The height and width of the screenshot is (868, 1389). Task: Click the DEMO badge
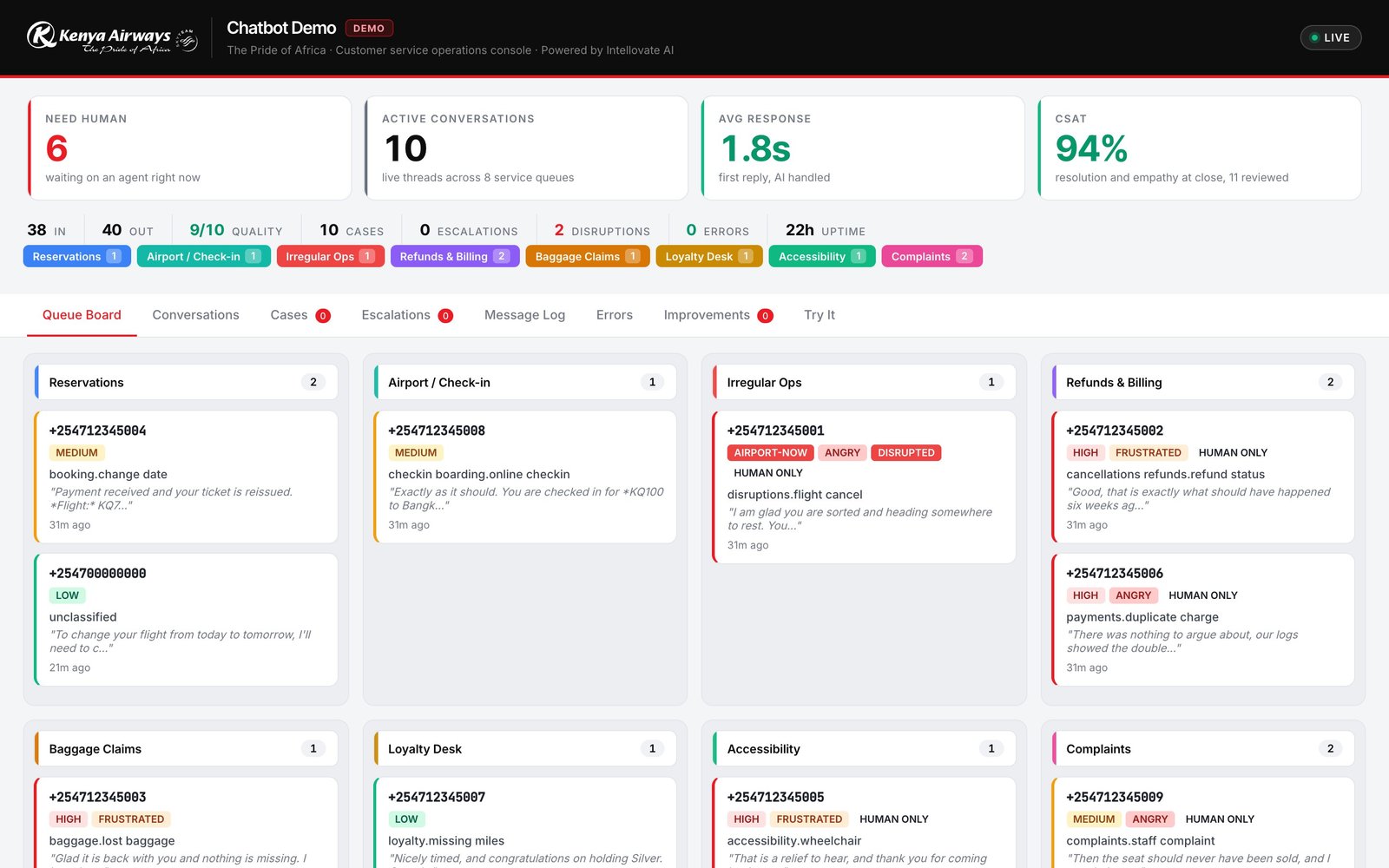pos(369,28)
